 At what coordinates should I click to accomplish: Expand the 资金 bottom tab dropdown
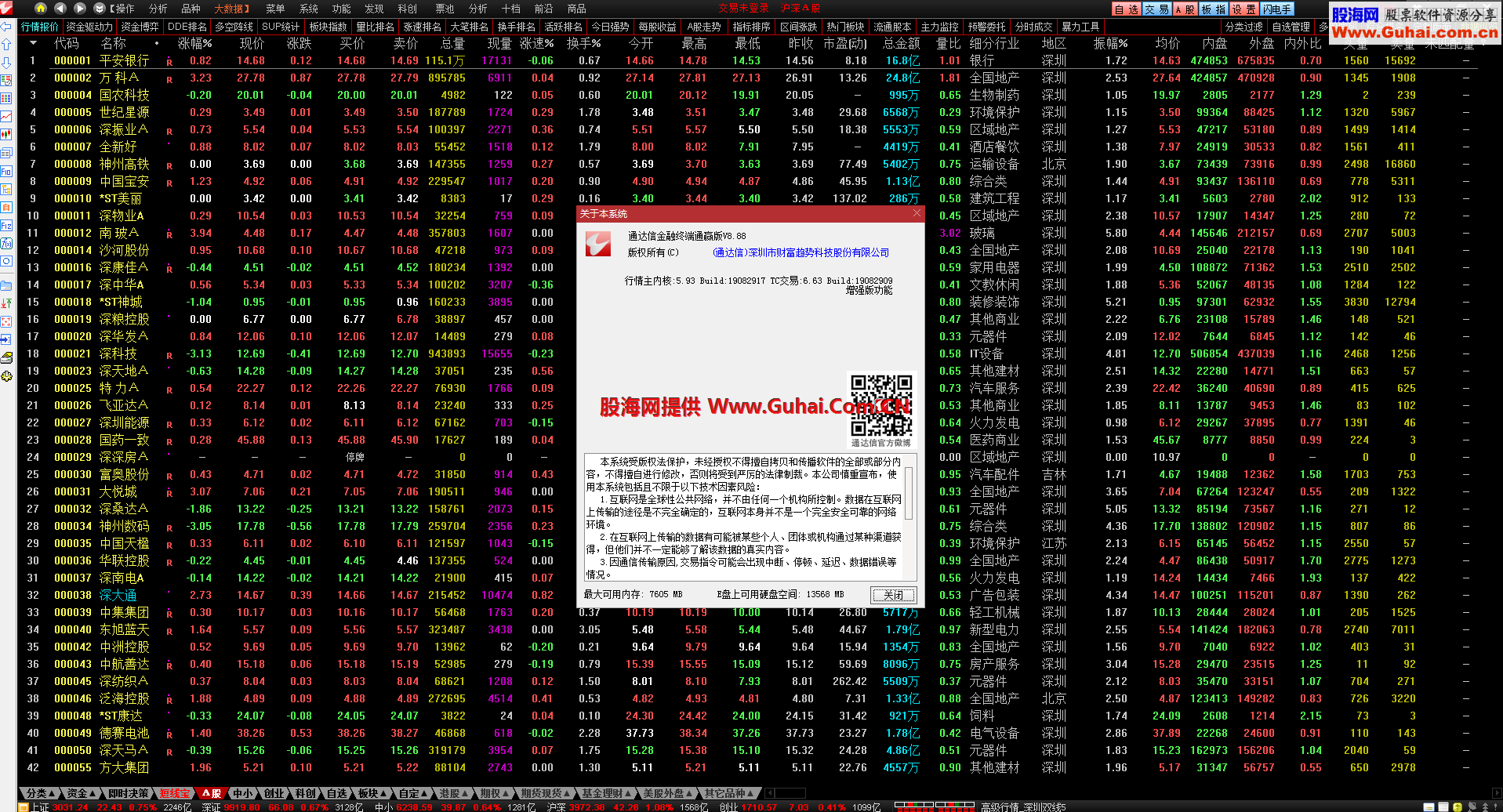click(92, 794)
